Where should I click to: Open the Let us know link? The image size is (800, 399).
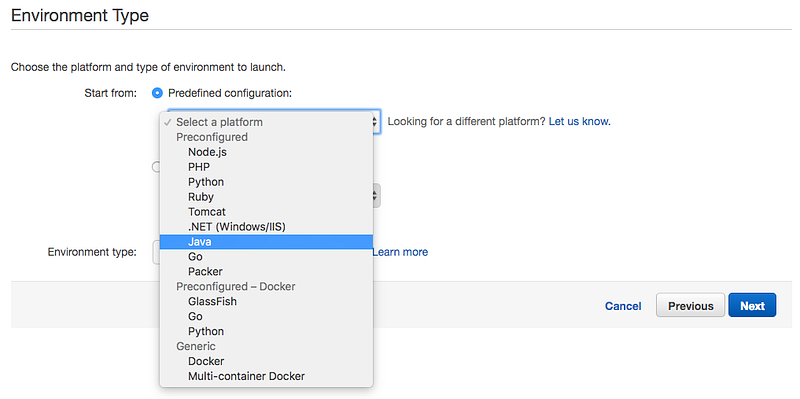tap(580, 121)
